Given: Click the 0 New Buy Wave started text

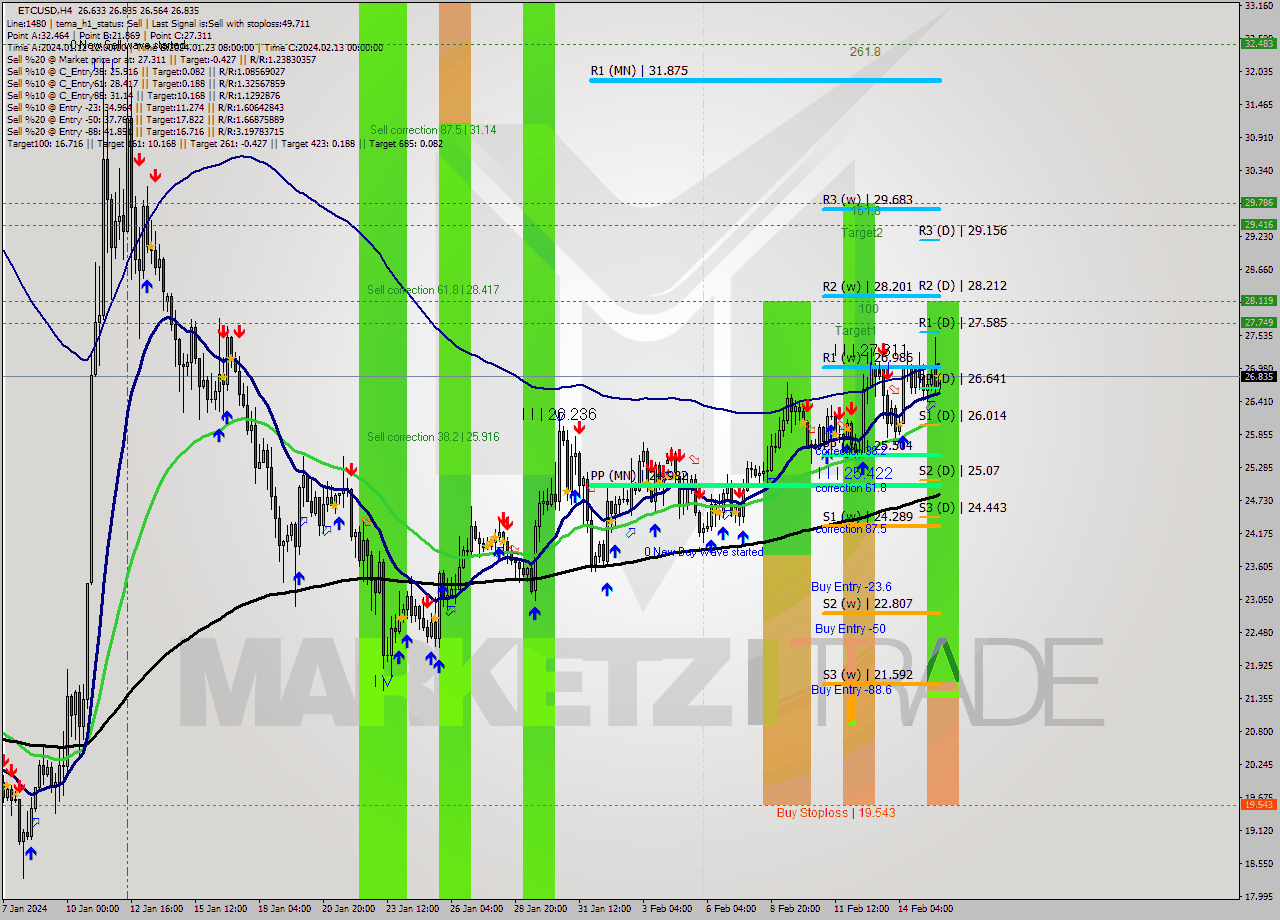Looking at the screenshot, I should (704, 552).
